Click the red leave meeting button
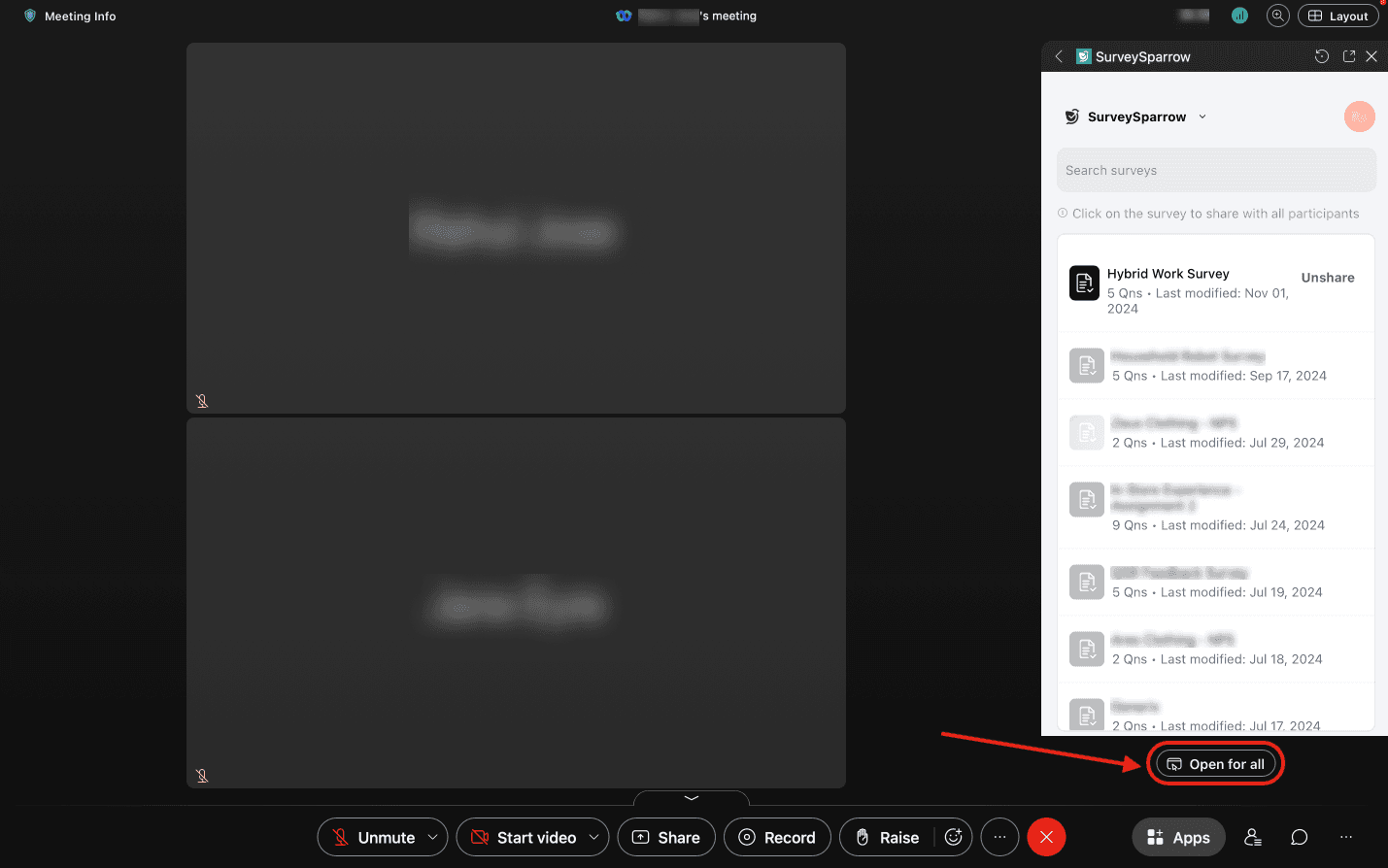Screen dimensions: 1388x868 (1046, 837)
